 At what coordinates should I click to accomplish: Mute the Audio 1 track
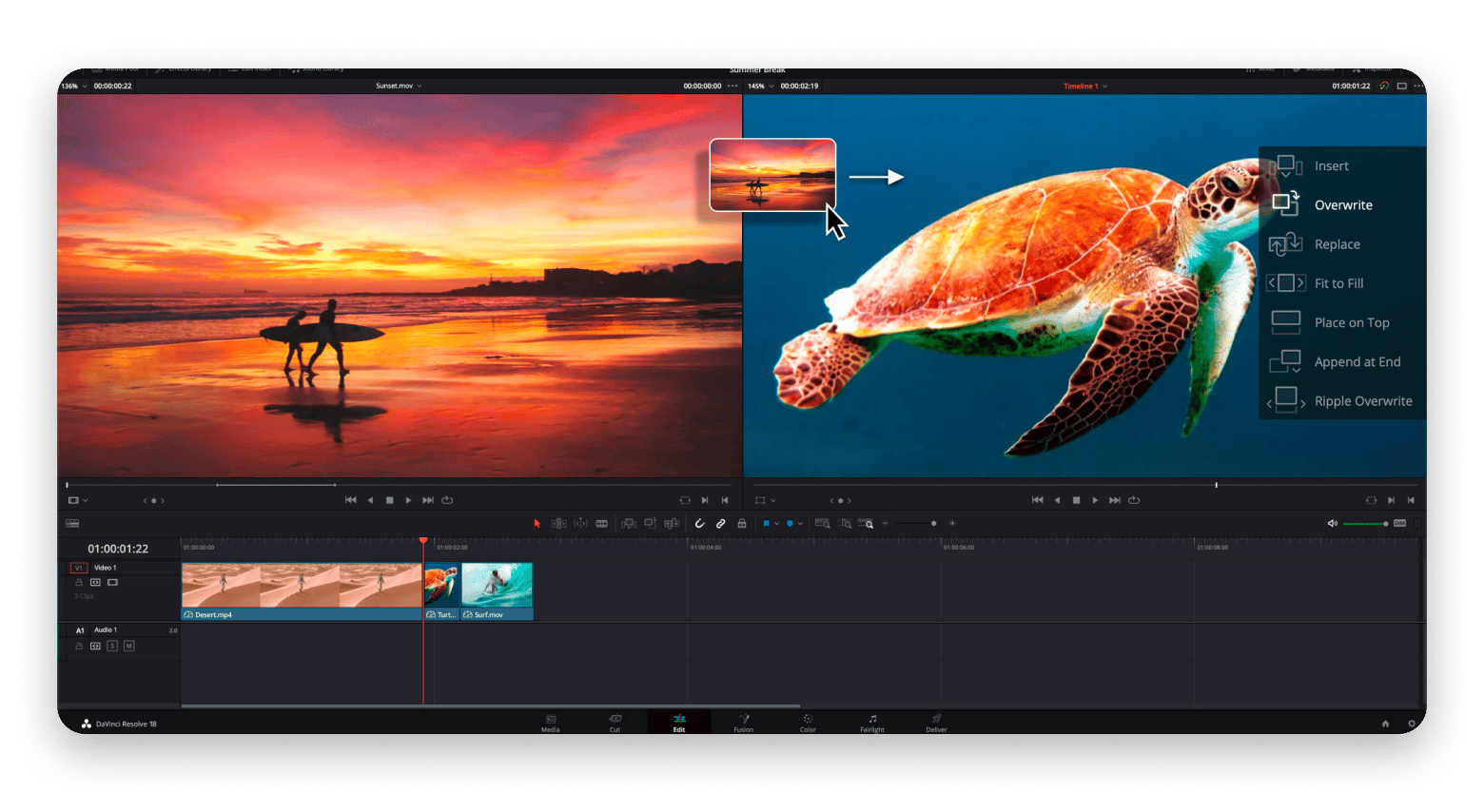coord(129,646)
